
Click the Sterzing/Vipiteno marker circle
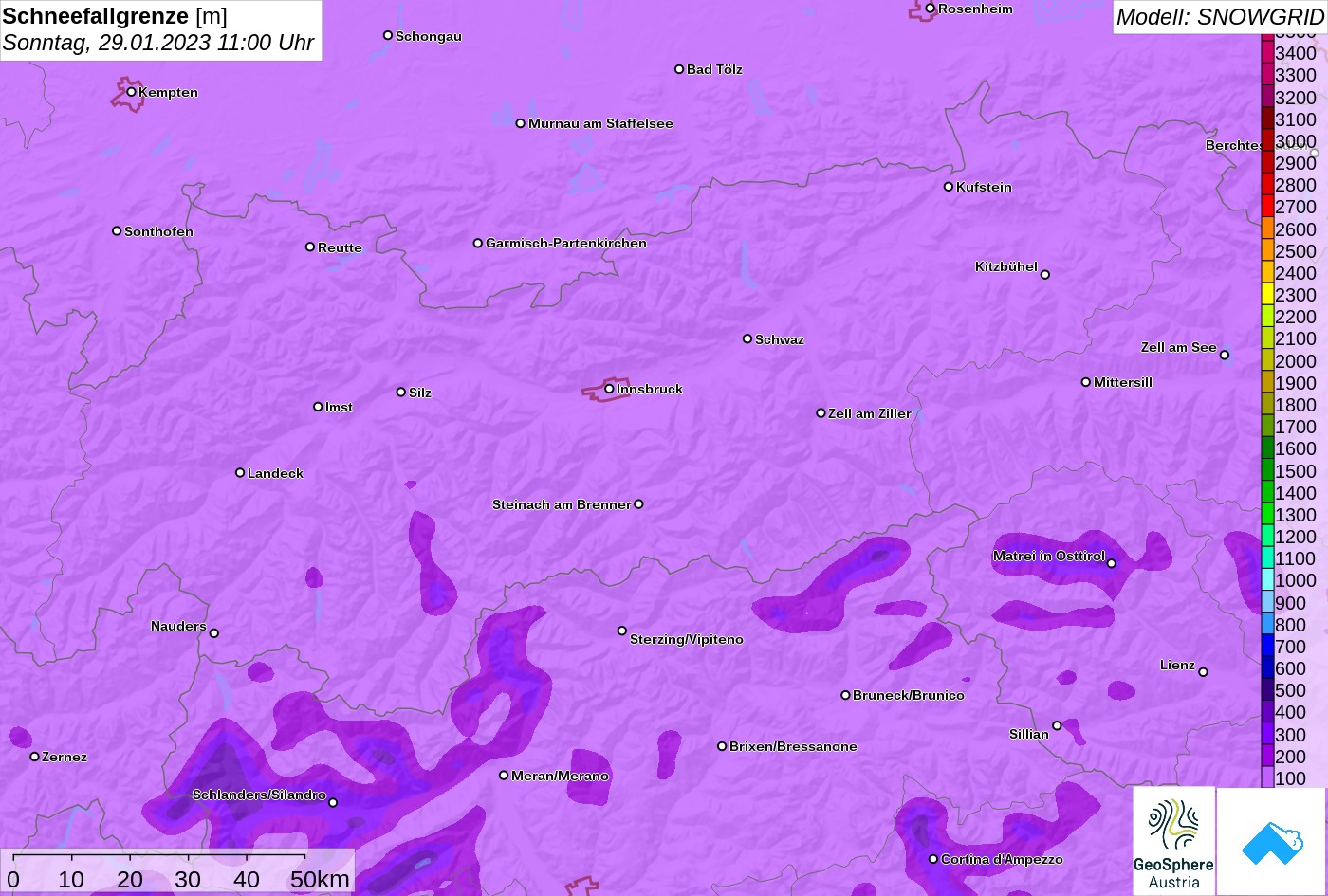(622, 631)
